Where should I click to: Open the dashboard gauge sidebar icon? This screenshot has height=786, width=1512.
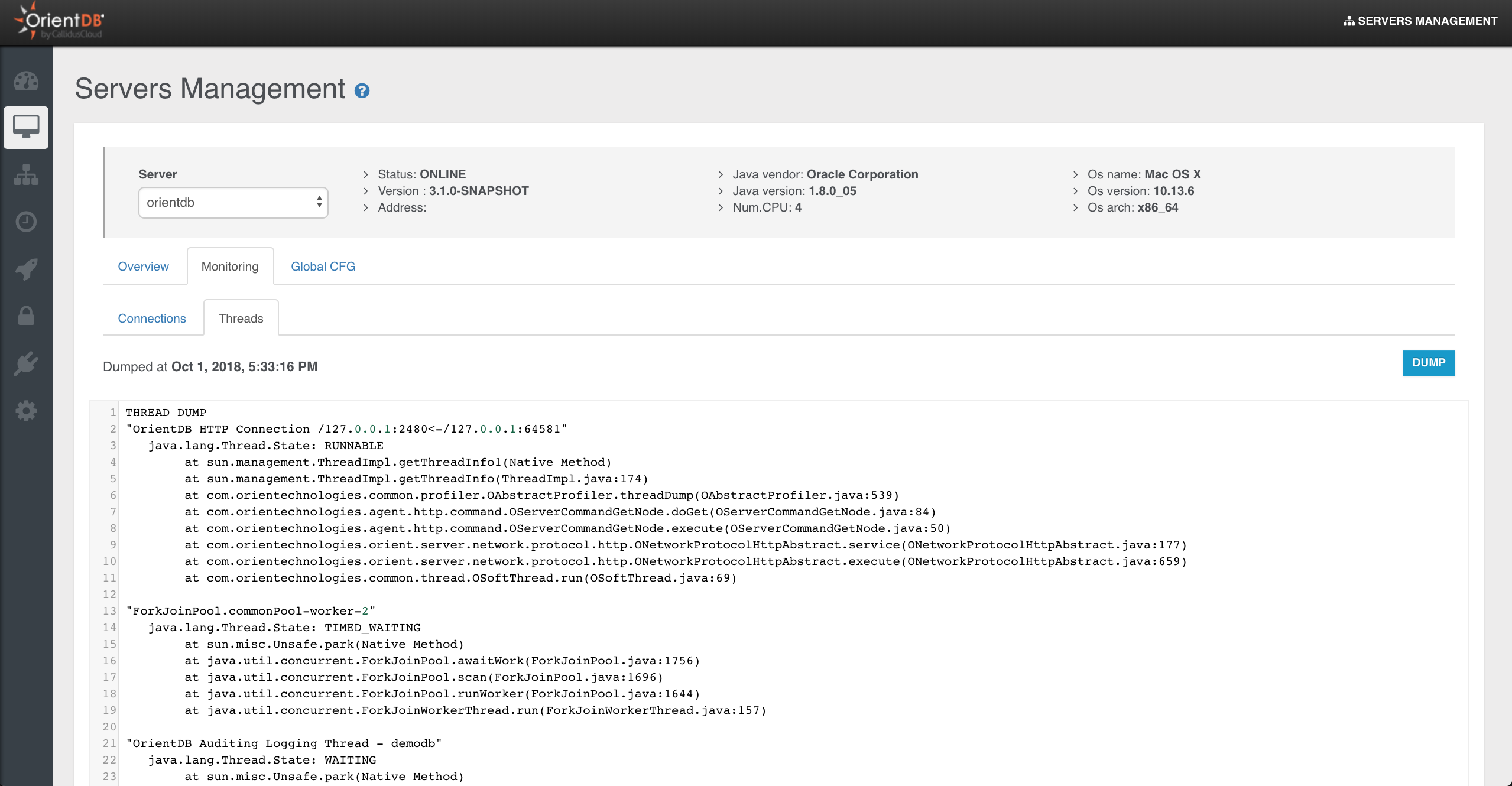click(x=26, y=81)
